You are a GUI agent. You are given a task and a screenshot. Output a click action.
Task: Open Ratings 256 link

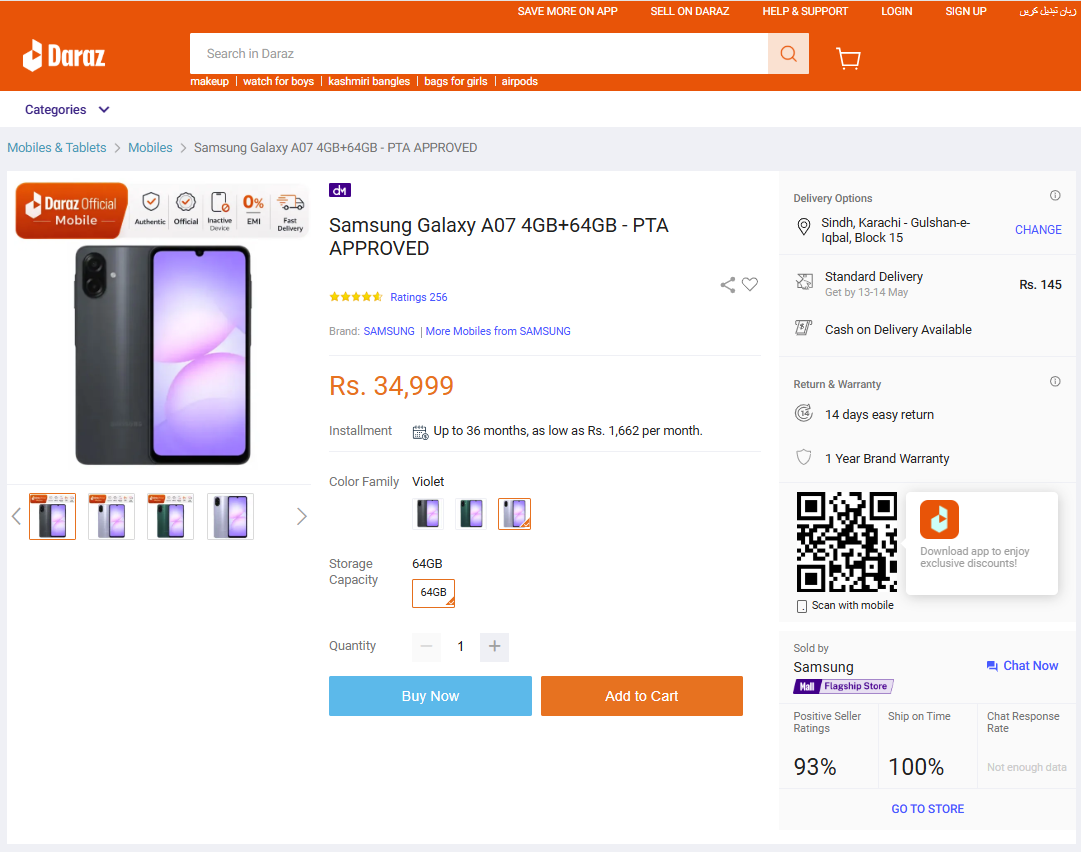click(418, 297)
